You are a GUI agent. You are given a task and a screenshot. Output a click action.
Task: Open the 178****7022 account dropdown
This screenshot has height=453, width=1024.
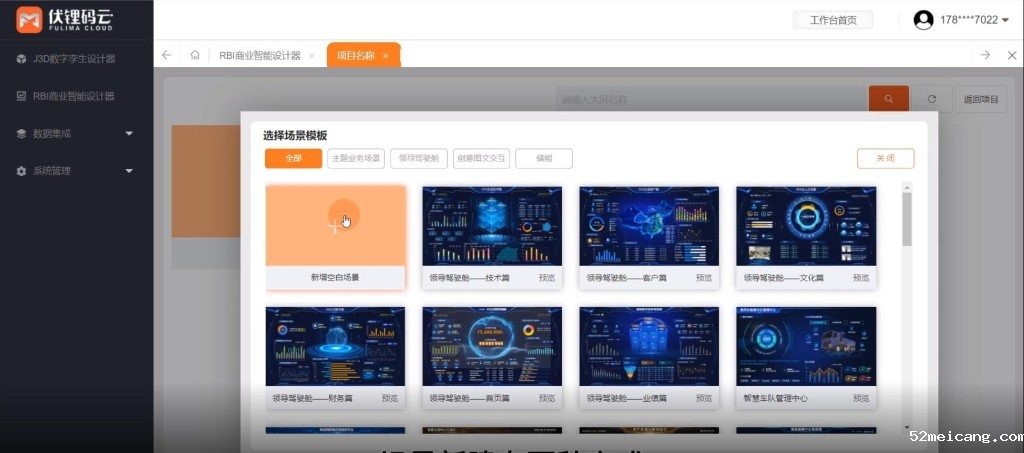click(x=974, y=20)
